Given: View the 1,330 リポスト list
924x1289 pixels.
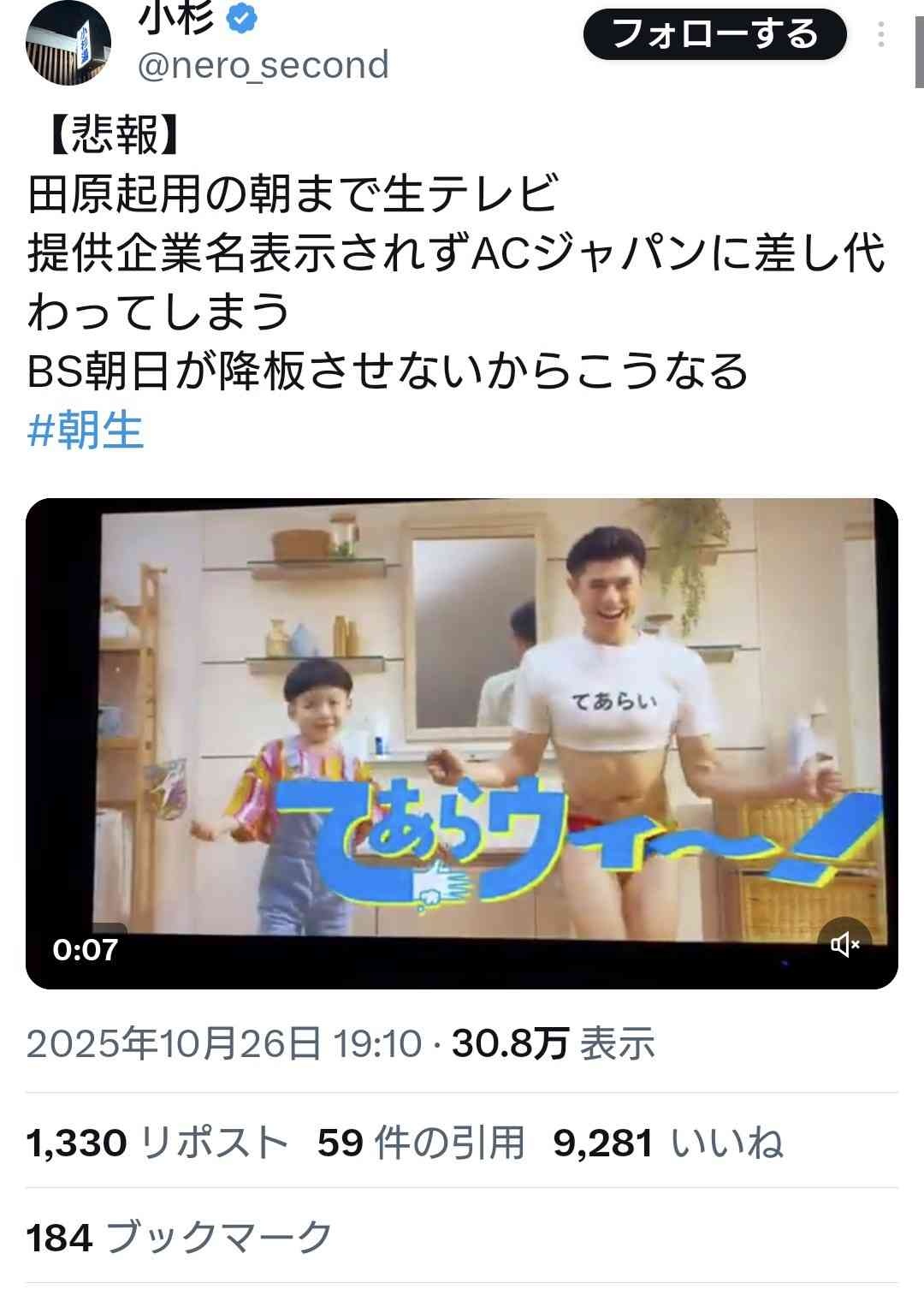Looking at the screenshot, I should [157, 1143].
